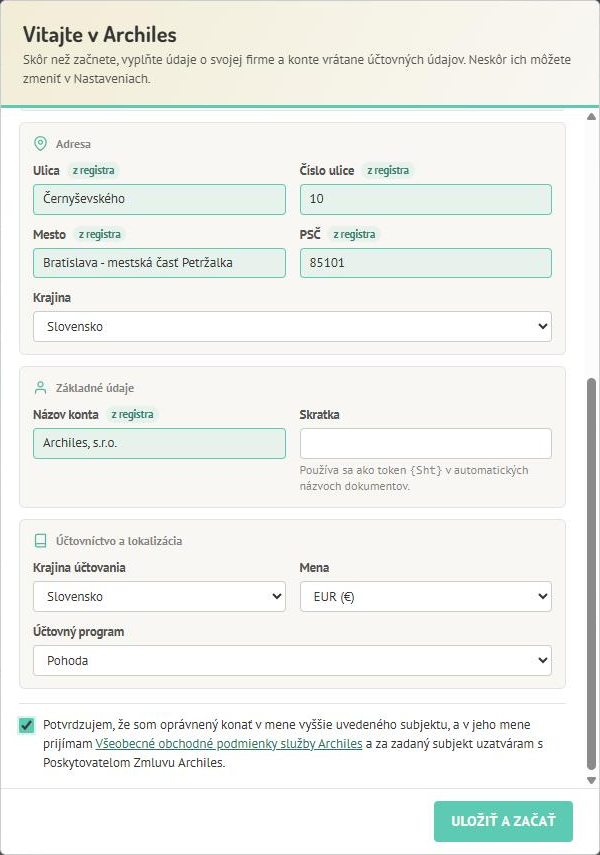Click the PSČ postal code field
This screenshot has height=855, width=600.
tap(425, 263)
